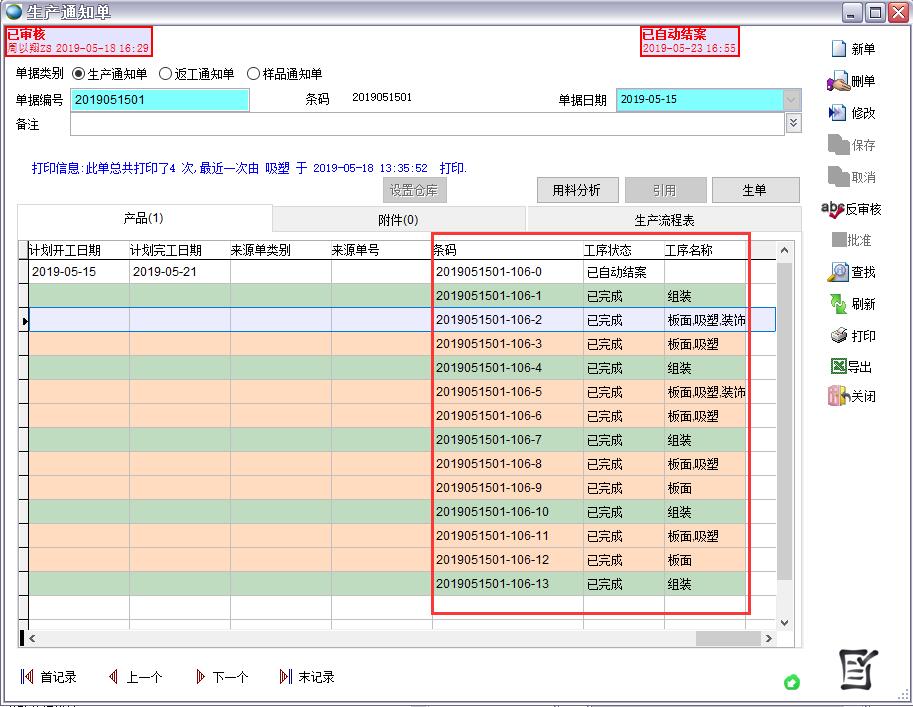The width and height of the screenshot is (913, 707).
Task: Expand the 备注 remarks field
Action: point(793,123)
